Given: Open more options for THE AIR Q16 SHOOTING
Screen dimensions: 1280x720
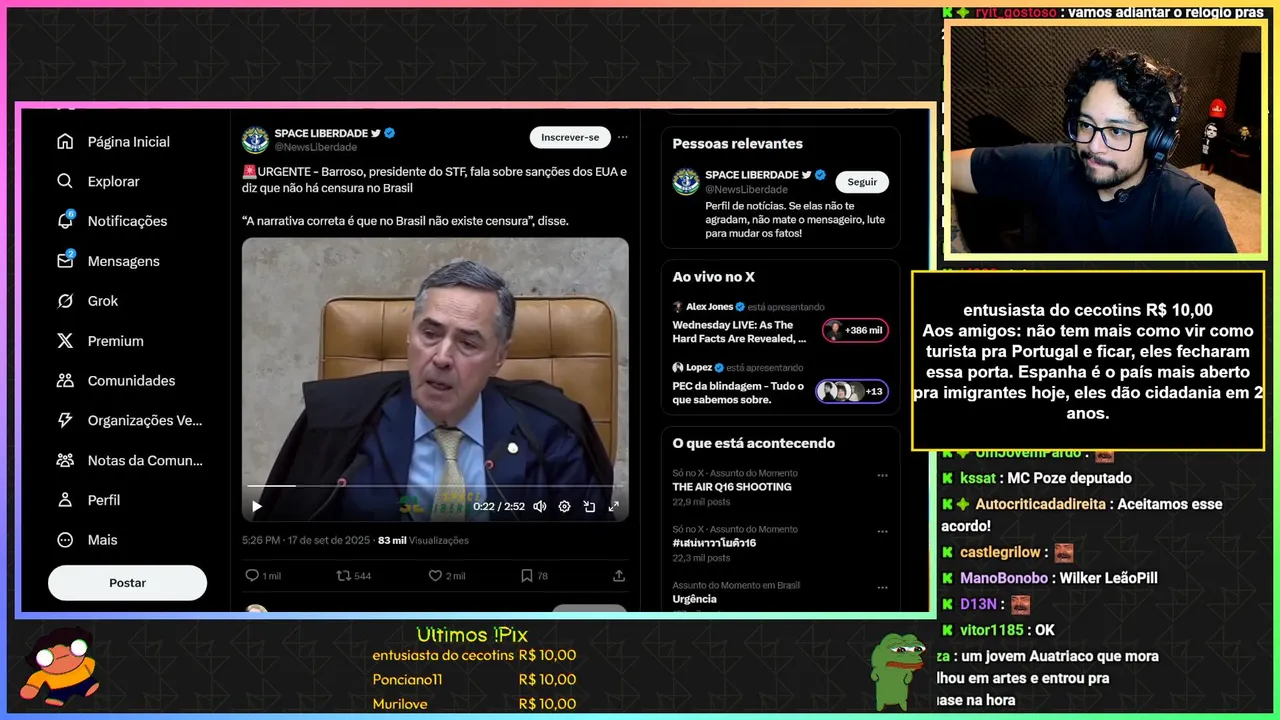Looking at the screenshot, I should pos(882,476).
